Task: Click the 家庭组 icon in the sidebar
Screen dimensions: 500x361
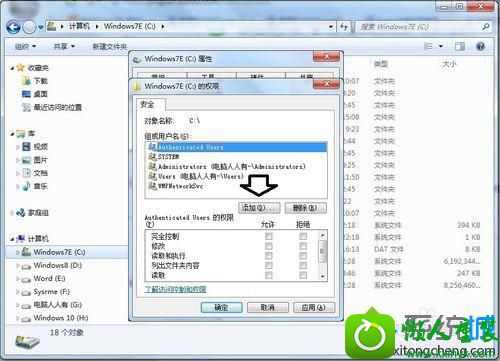Action: tap(21, 212)
